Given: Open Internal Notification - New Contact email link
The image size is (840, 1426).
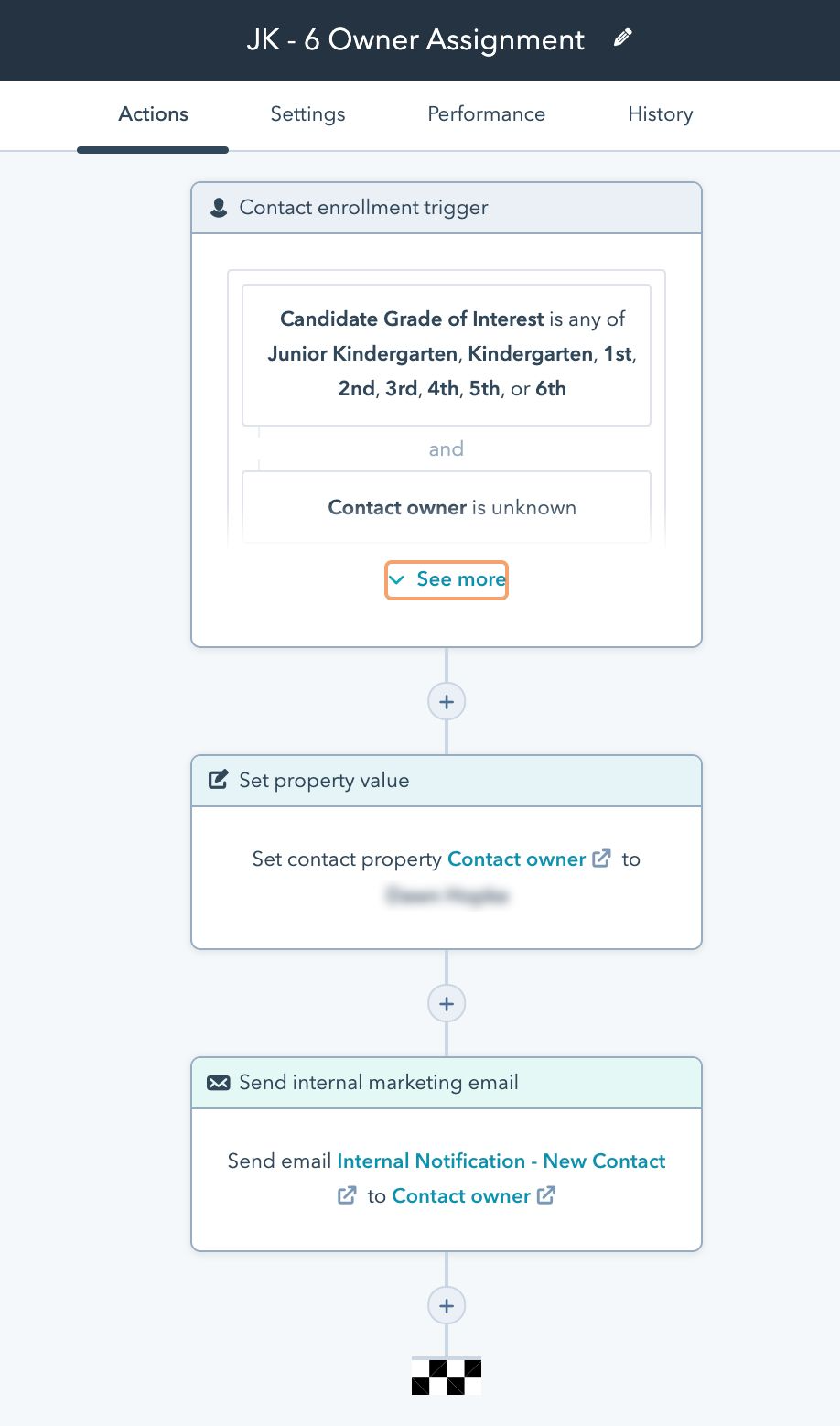Looking at the screenshot, I should 501,1161.
